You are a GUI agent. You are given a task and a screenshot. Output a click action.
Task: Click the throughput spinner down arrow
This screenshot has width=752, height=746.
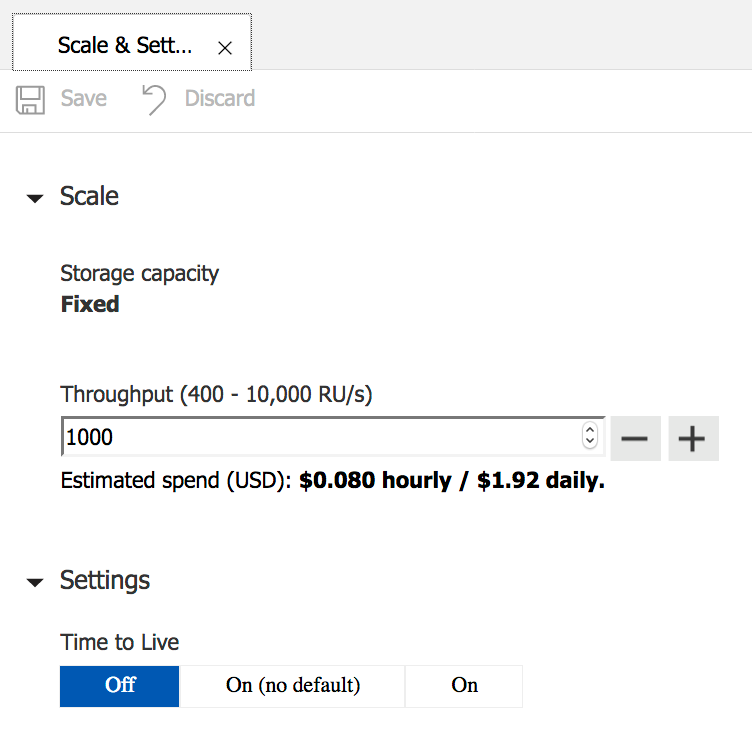590,443
